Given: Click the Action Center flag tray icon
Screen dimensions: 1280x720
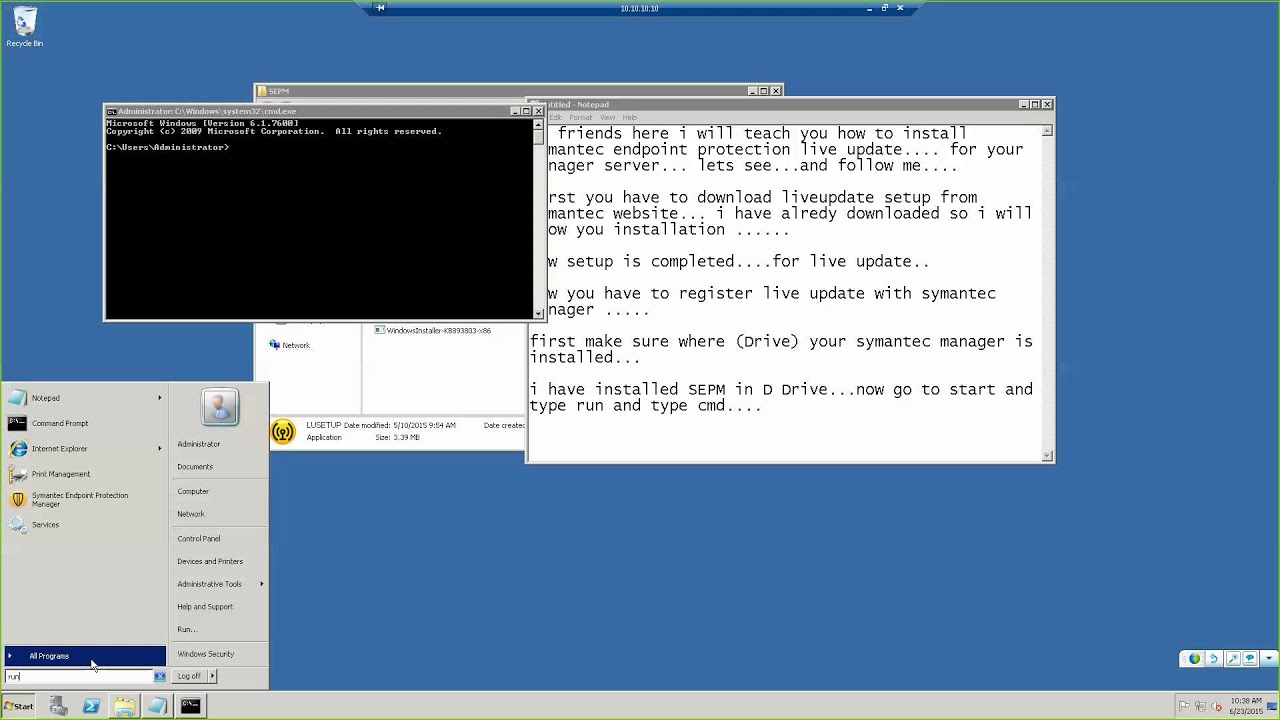Looking at the screenshot, I should click(x=1186, y=707).
